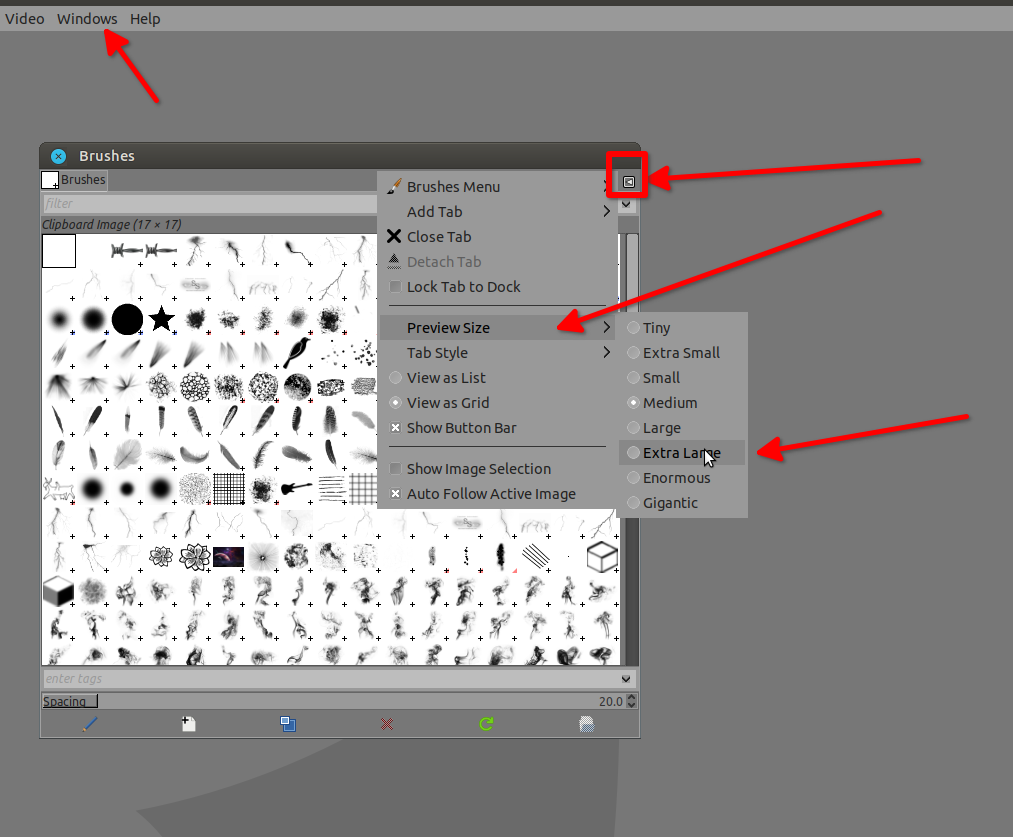Switch to the Brushes tab
Screen dimensions: 1013x837
(74, 180)
